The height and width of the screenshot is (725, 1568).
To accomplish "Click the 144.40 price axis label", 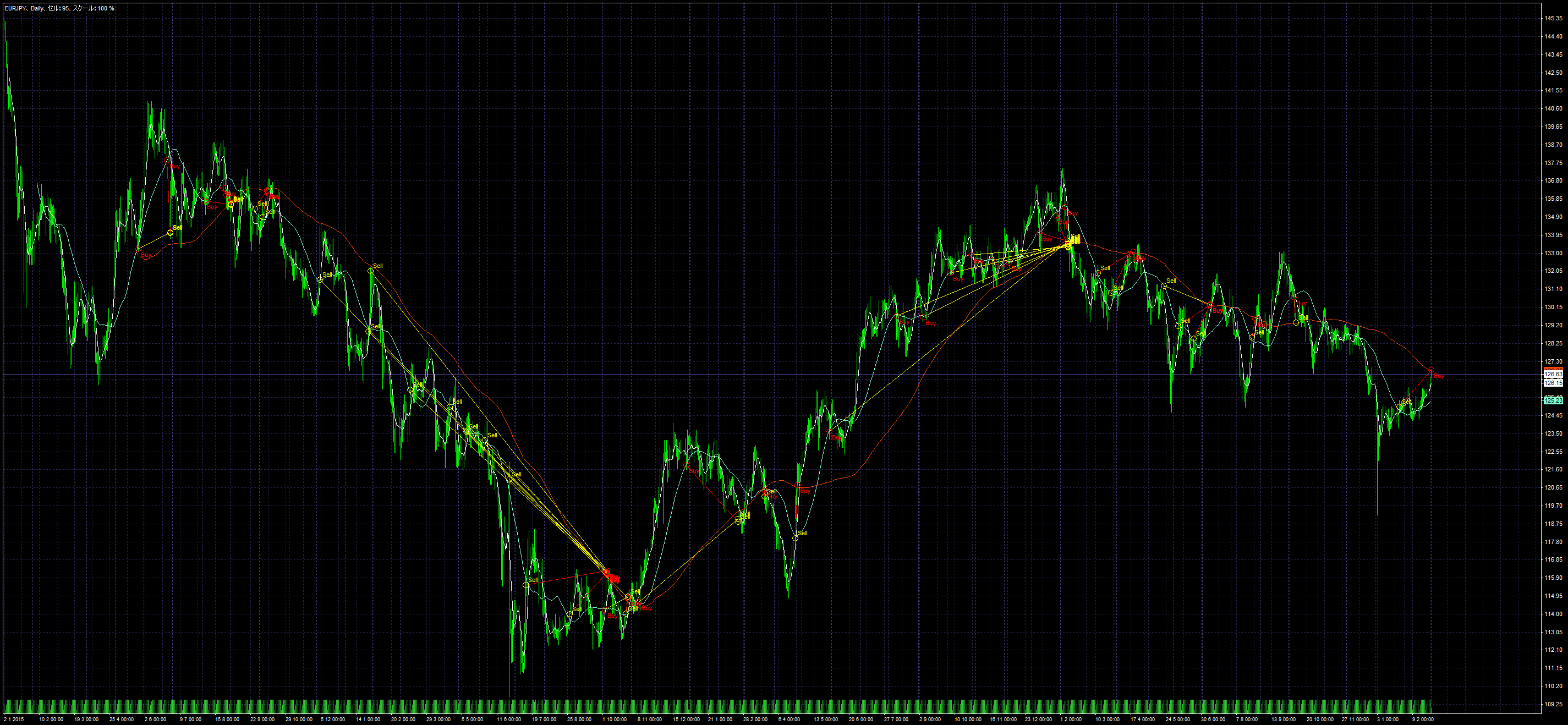I will 1553,36.
